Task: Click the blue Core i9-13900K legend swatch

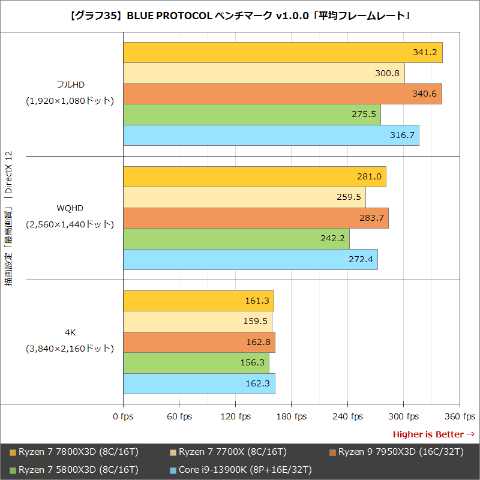Action: point(173,471)
